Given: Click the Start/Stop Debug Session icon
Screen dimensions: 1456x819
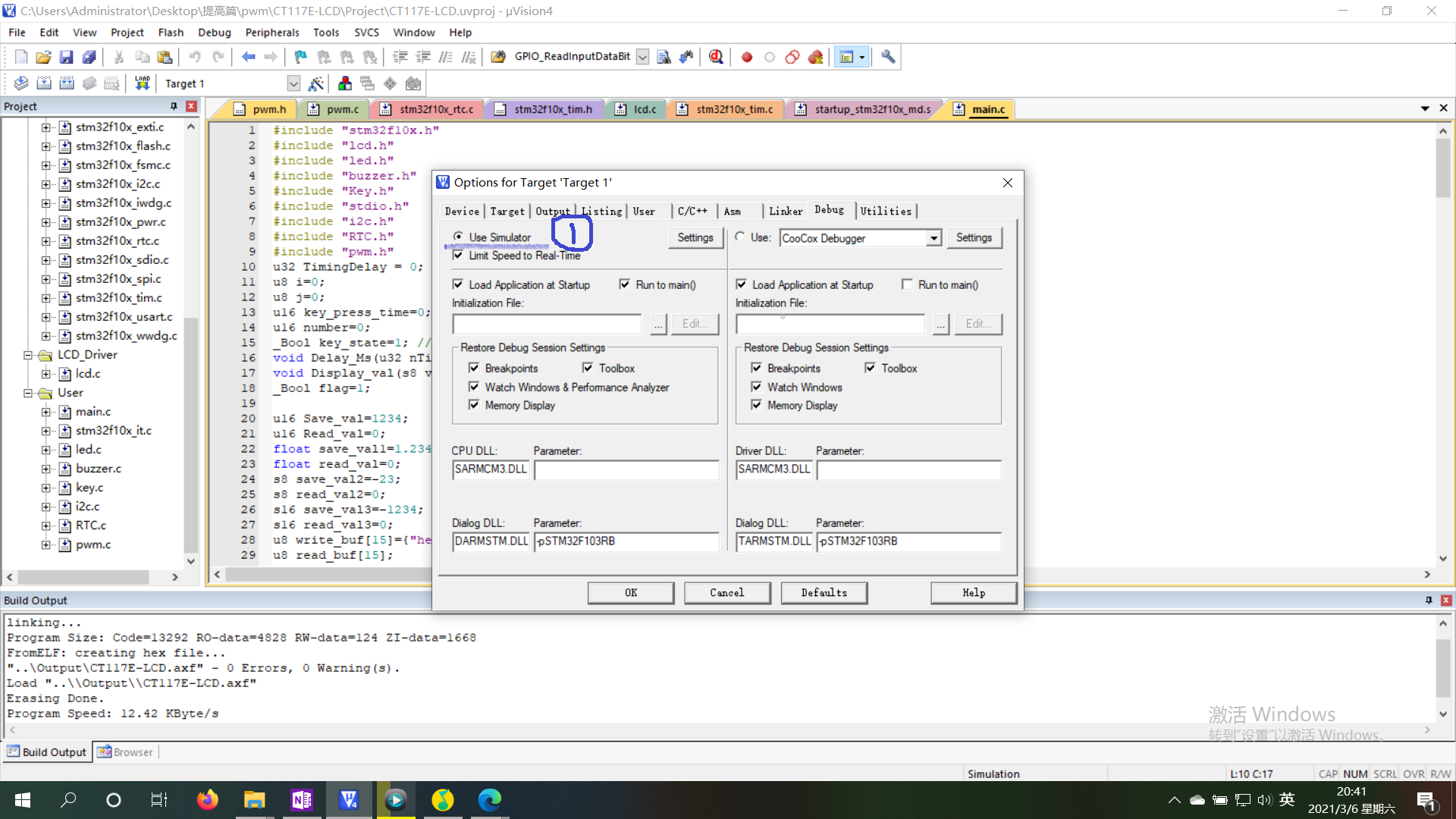Looking at the screenshot, I should point(715,57).
